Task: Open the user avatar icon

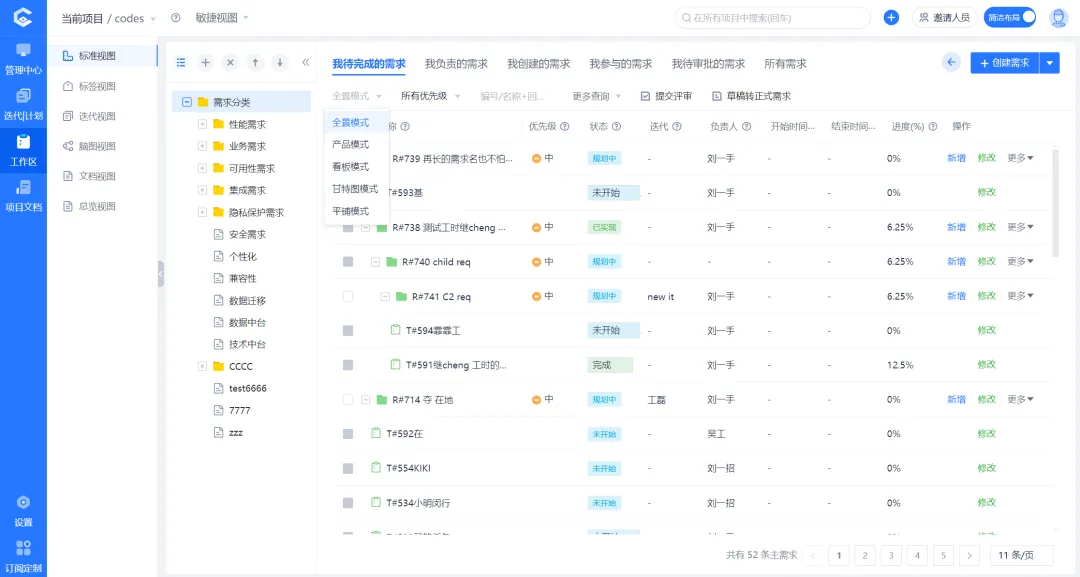Action: (1059, 18)
